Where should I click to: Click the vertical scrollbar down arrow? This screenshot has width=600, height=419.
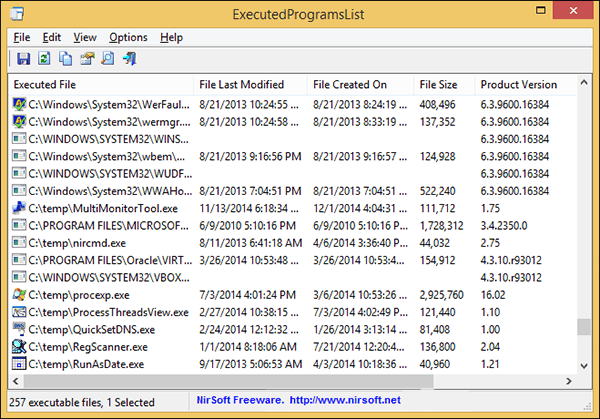point(584,366)
